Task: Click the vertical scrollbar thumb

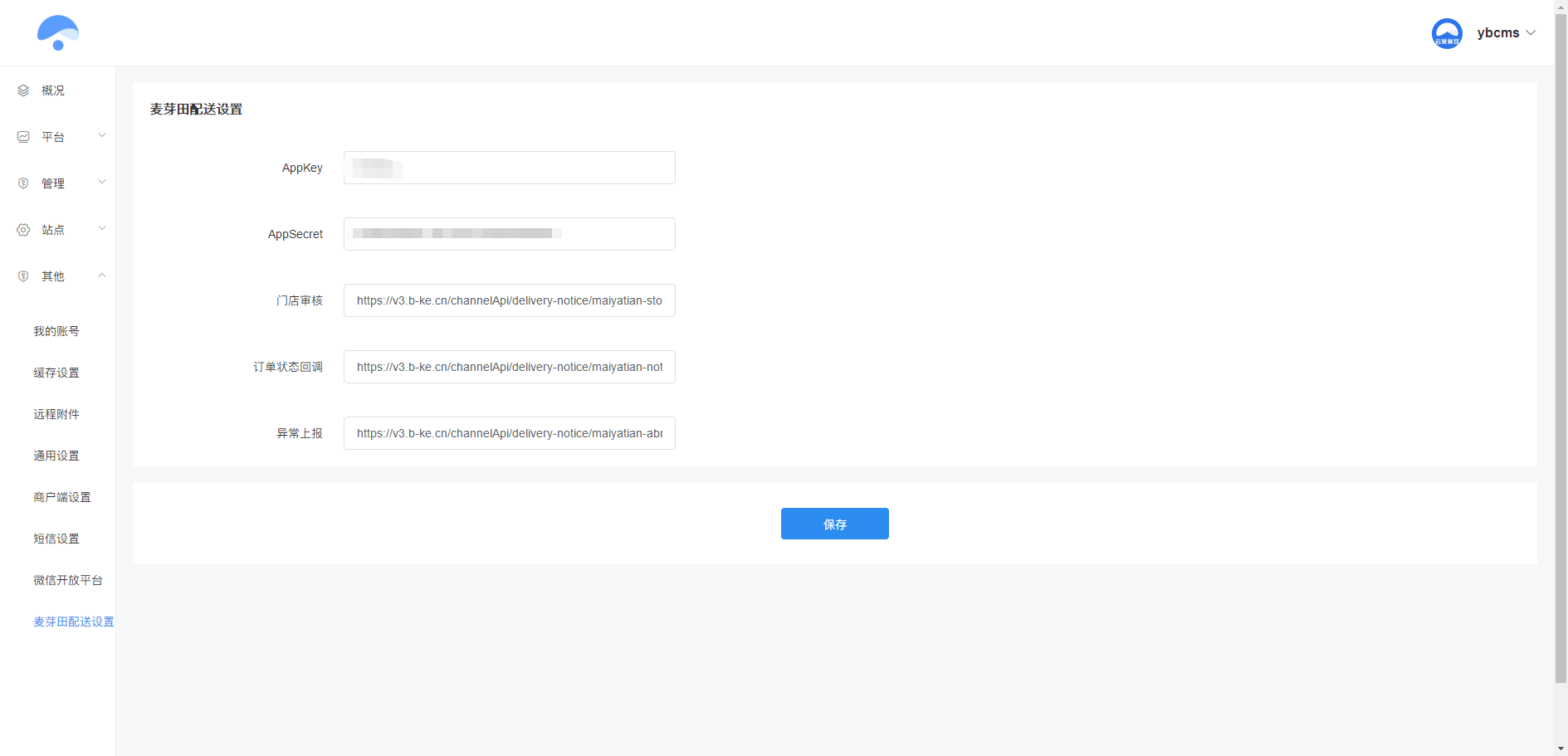Action: 1561,347
